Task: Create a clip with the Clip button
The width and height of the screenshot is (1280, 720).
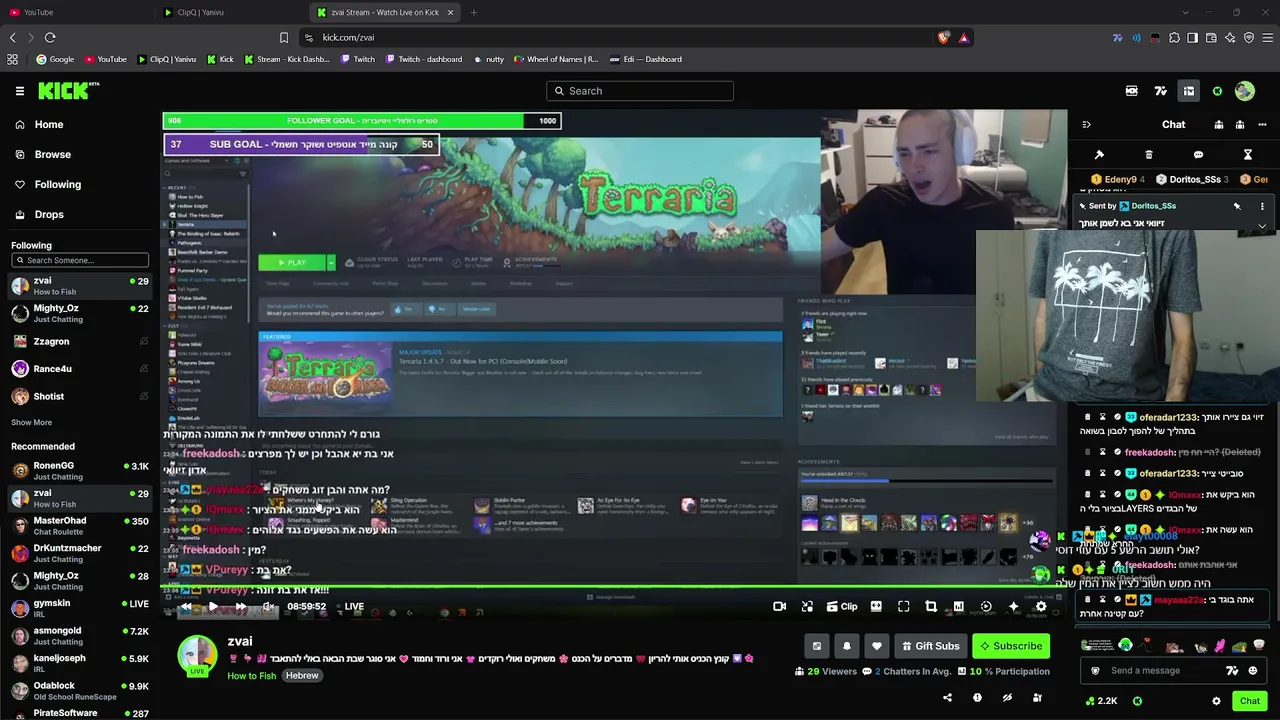Action: tap(841, 606)
